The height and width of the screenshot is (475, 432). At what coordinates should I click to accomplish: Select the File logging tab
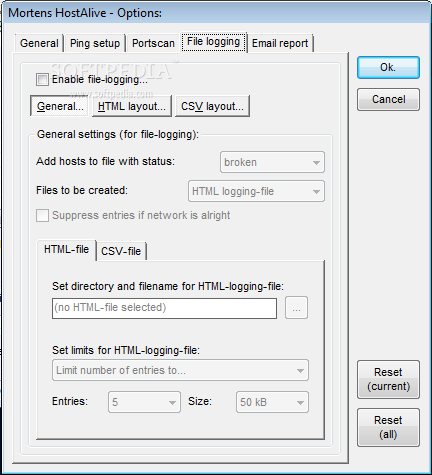[214, 42]
